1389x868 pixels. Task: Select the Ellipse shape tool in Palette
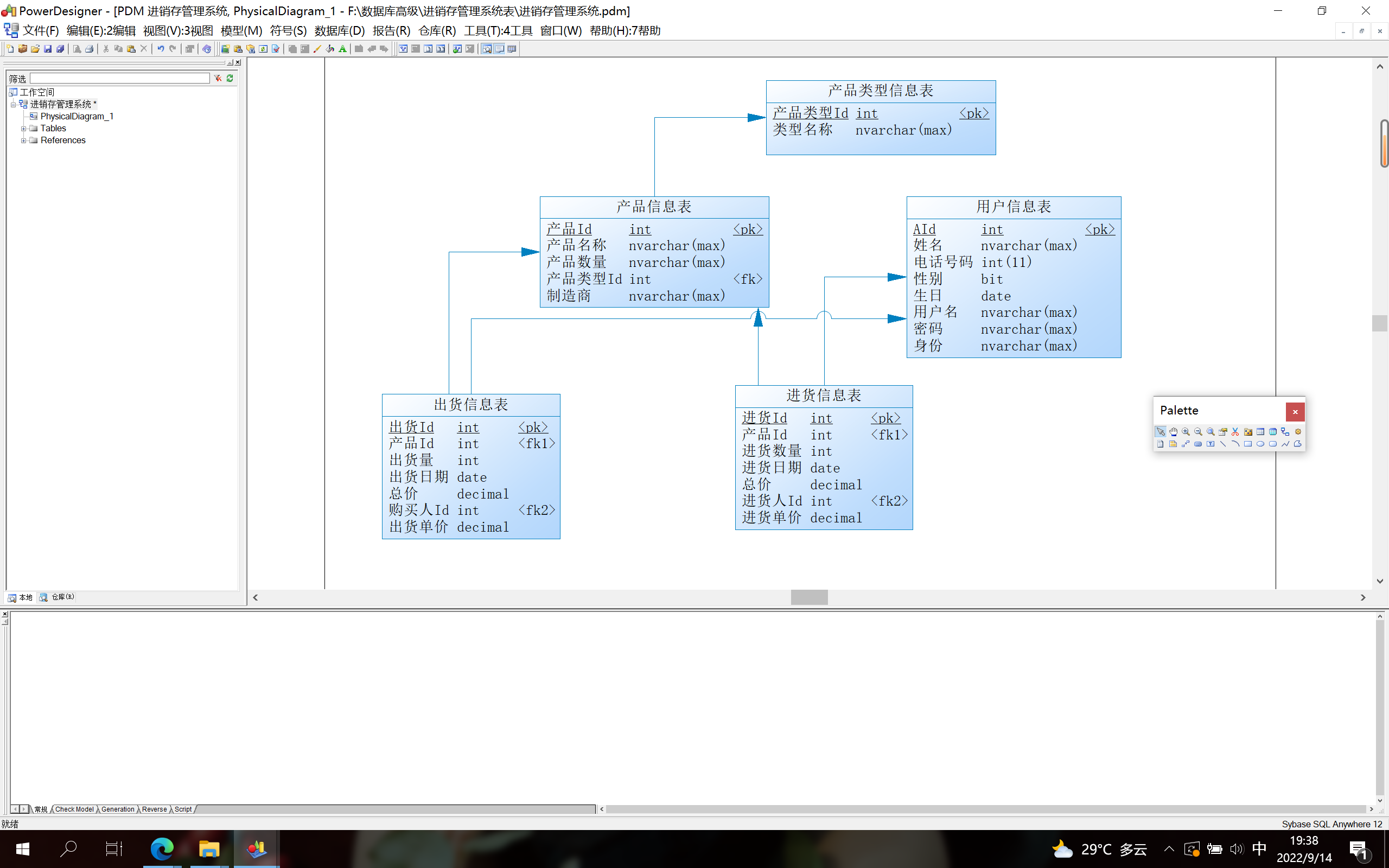coord(1260,444)
